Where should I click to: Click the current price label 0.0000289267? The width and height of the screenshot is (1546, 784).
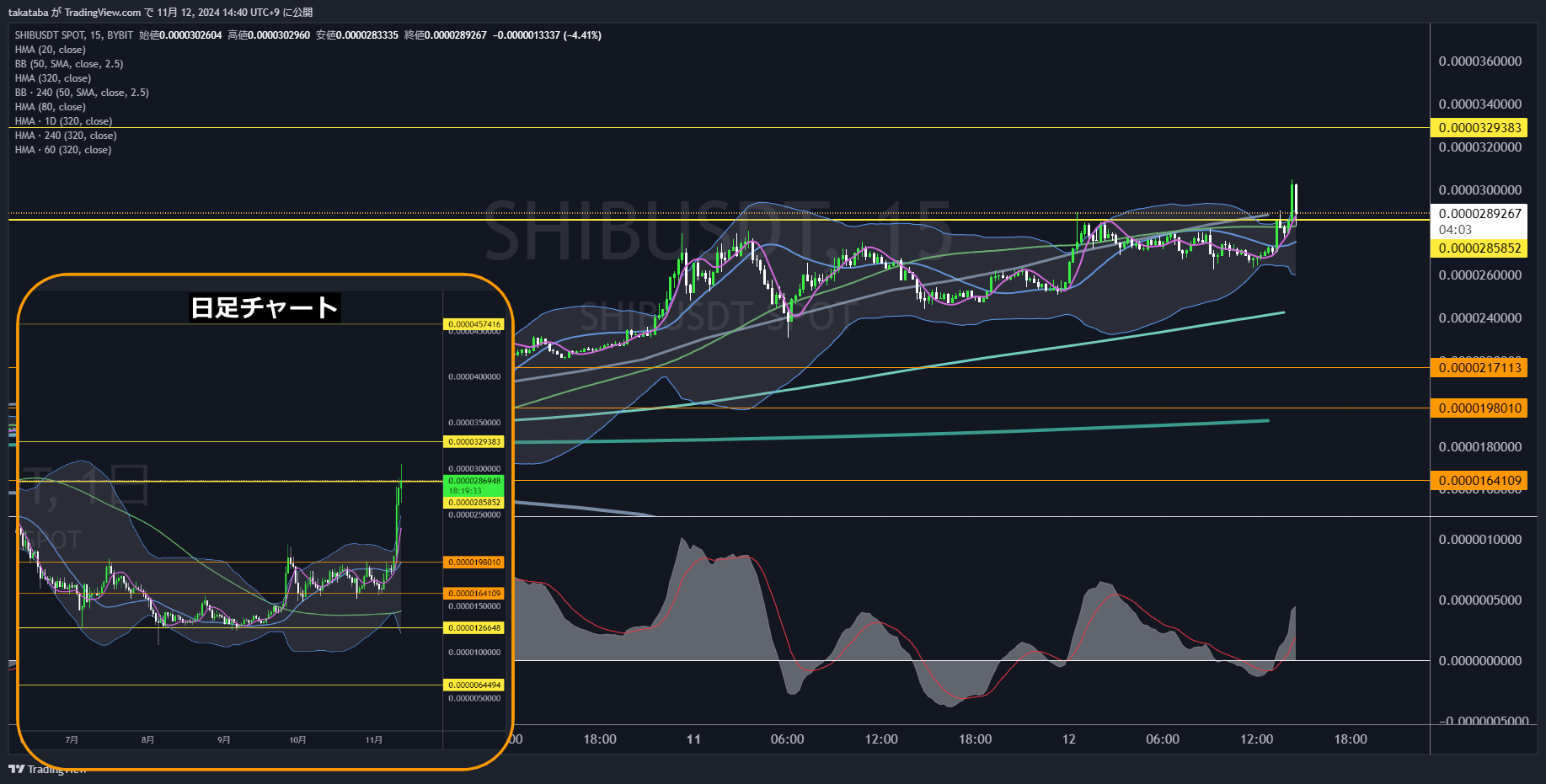point(1479,214)
